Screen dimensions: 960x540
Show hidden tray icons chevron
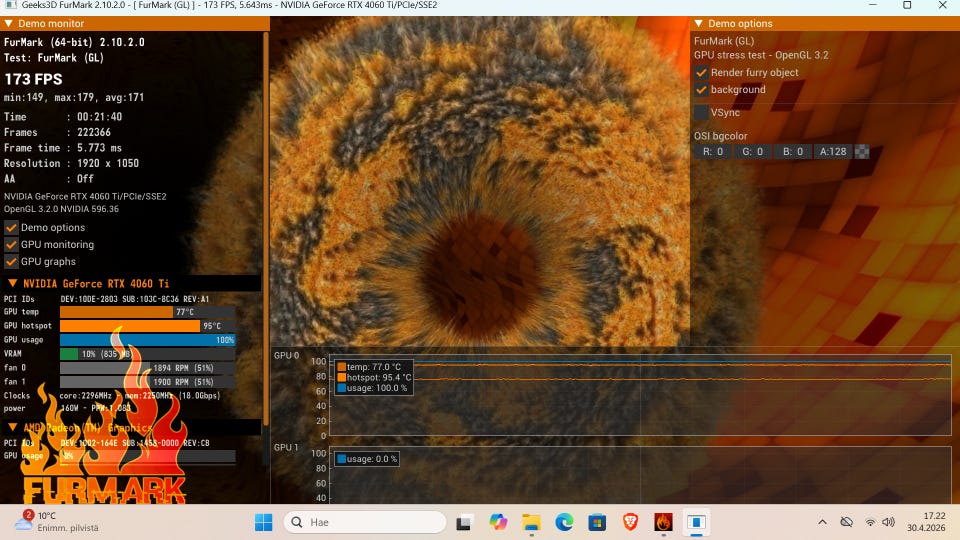click(x=822, y=522)
